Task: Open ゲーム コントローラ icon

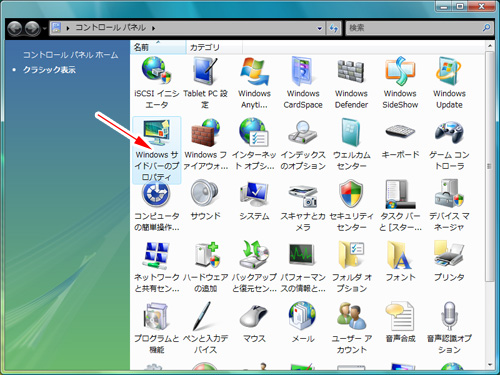Action: (449, 132)
